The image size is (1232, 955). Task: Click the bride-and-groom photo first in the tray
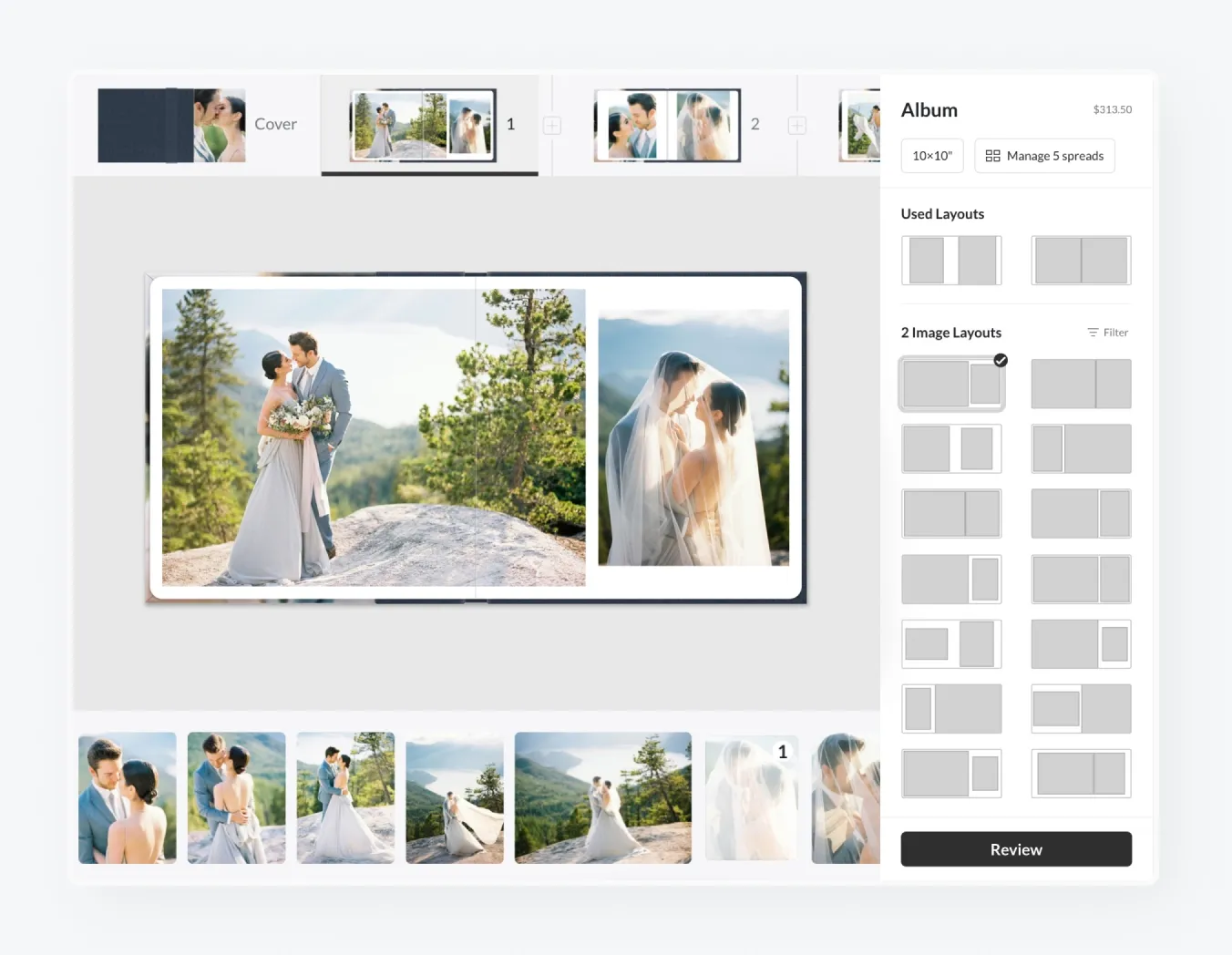click(x=127, y=798)
